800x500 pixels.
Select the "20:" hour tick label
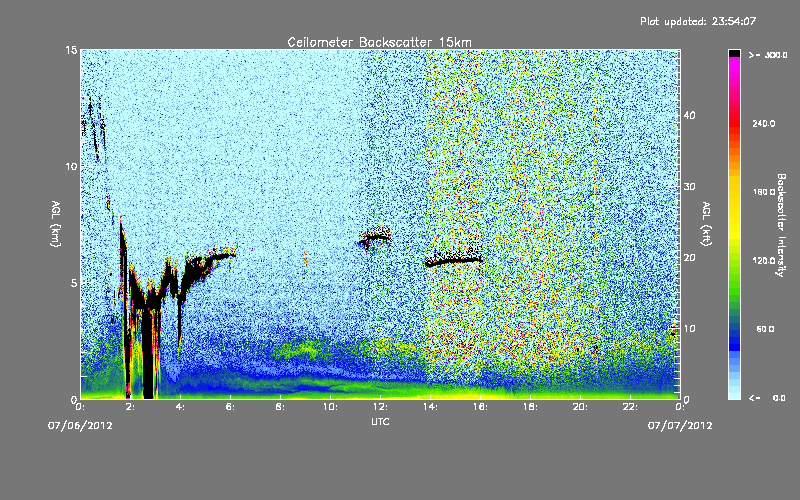(580, 407)
